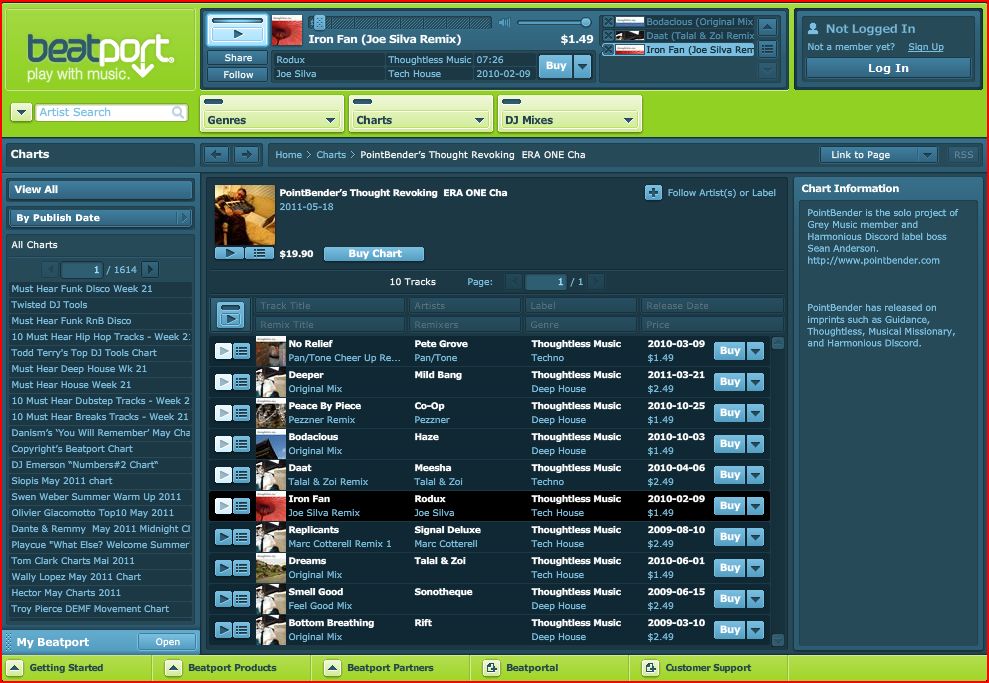Viewport: 989px width, 683px height.
Task: Open buy options arrow for No Relief
Action: (756, 351)
